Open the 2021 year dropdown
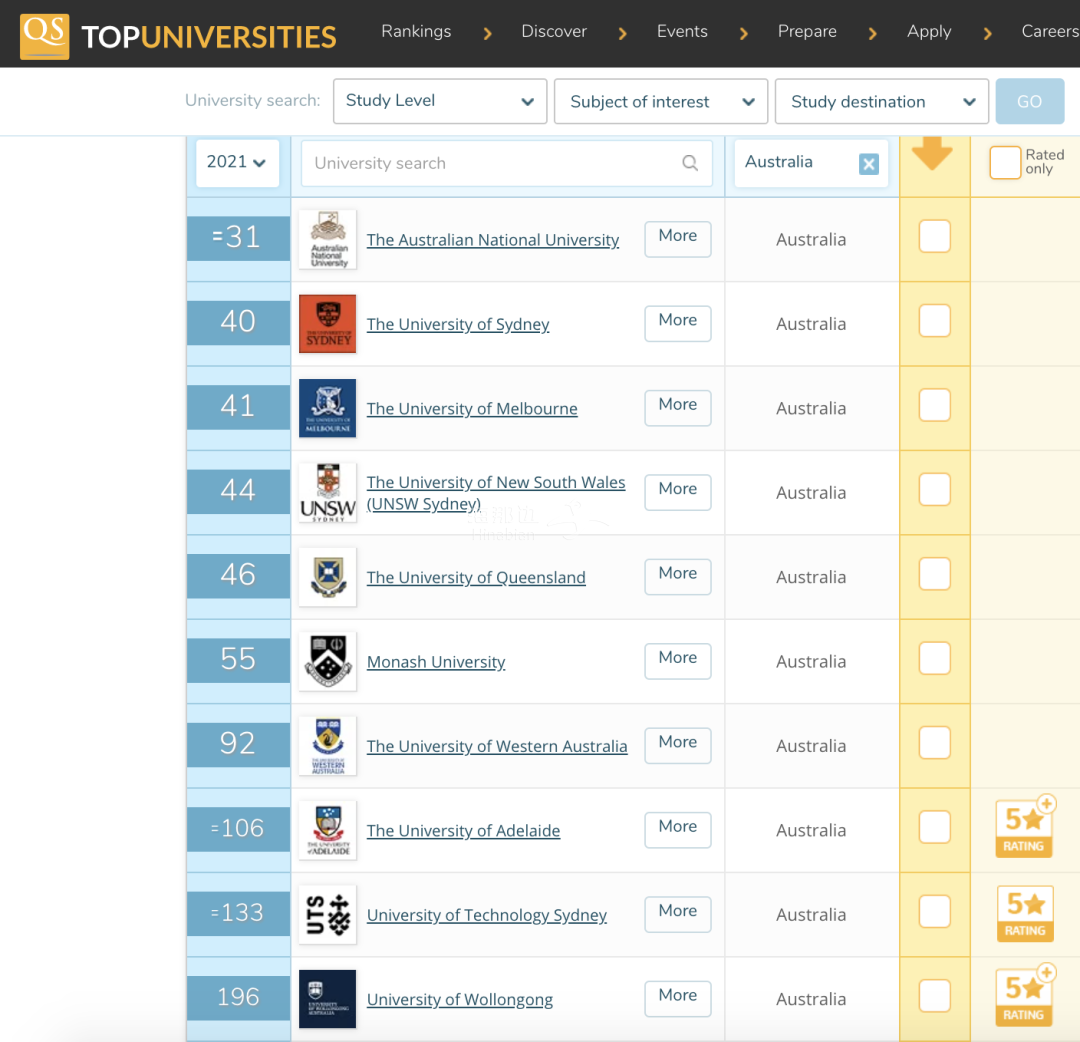 coord(237,163)
